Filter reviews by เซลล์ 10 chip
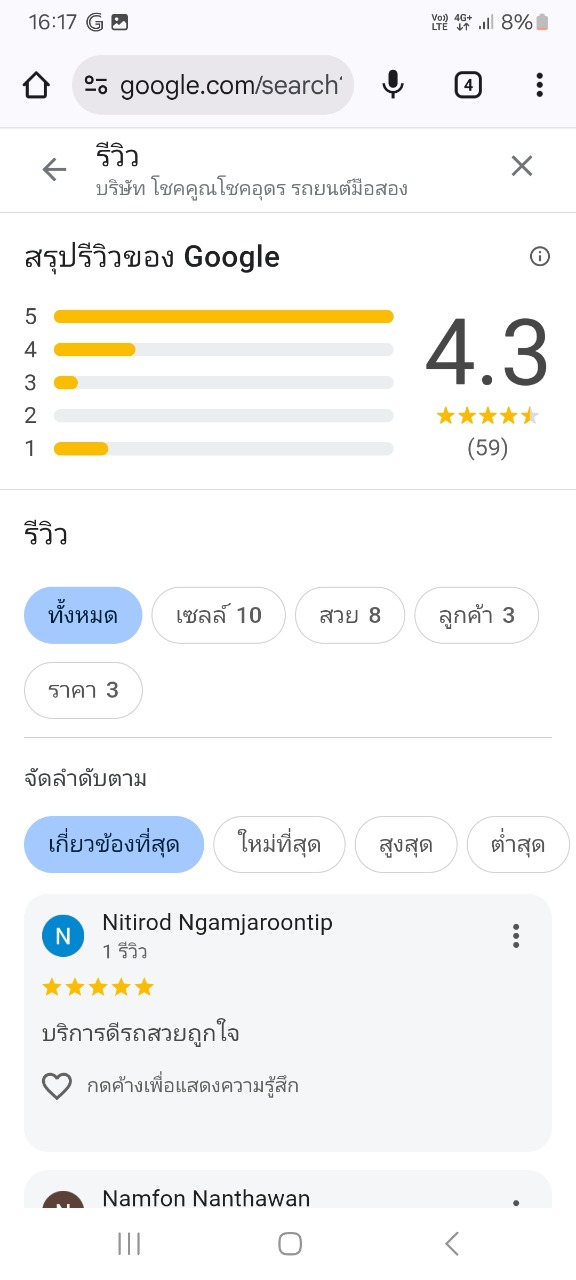Screen dimensions: 576x1280 click(219, 615)
